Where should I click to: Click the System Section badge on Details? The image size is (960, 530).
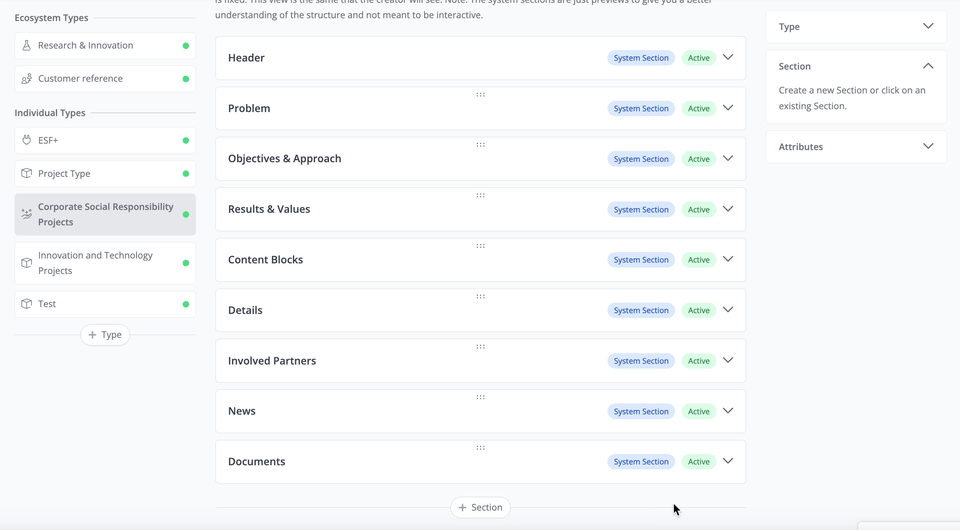[641, 310]
